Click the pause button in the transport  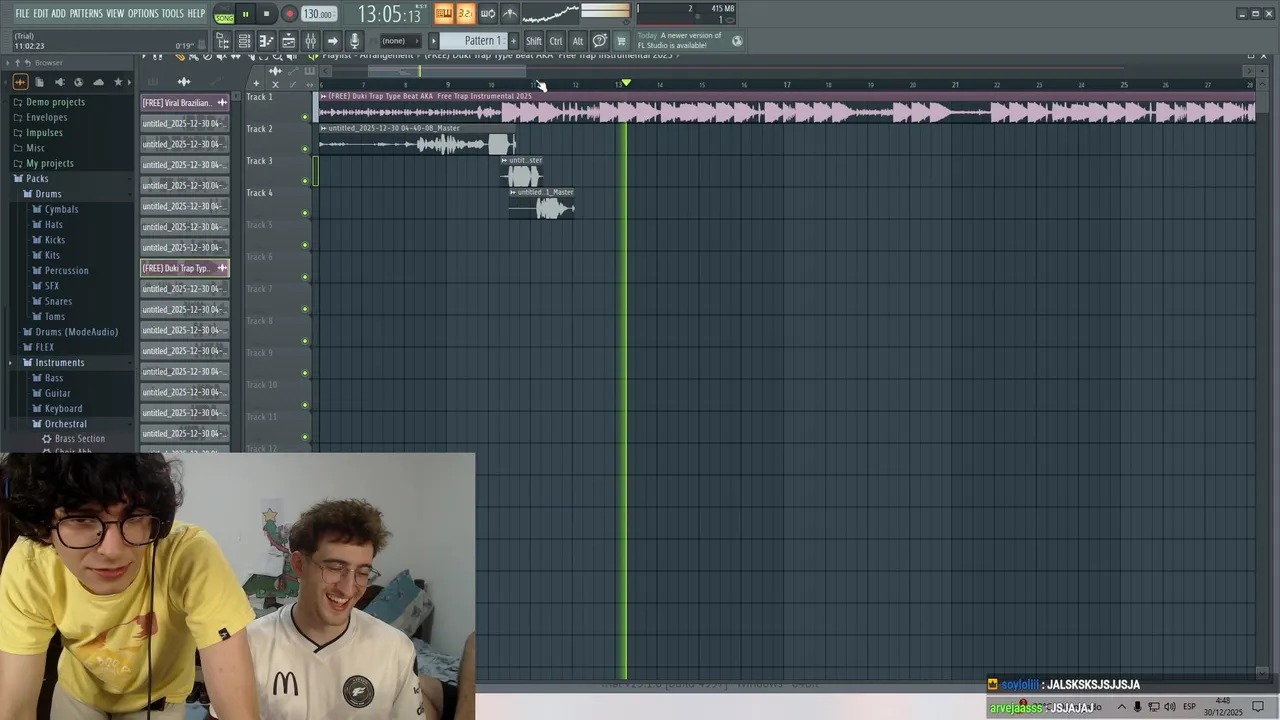(x=245, y=14)
